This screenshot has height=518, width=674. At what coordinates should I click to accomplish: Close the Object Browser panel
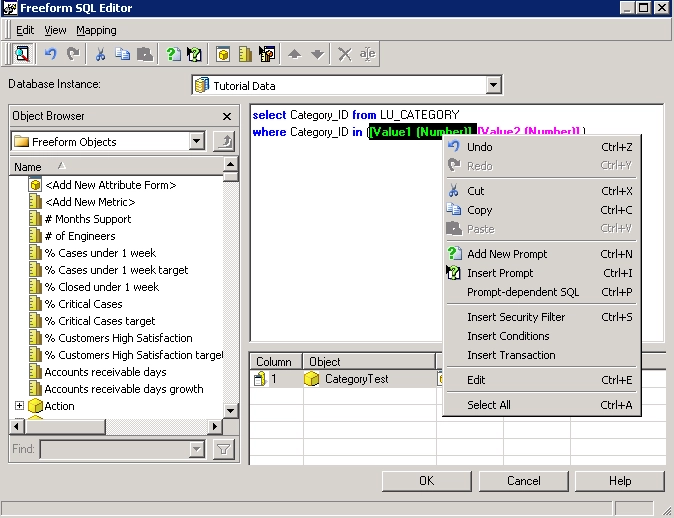coord(227,116)
